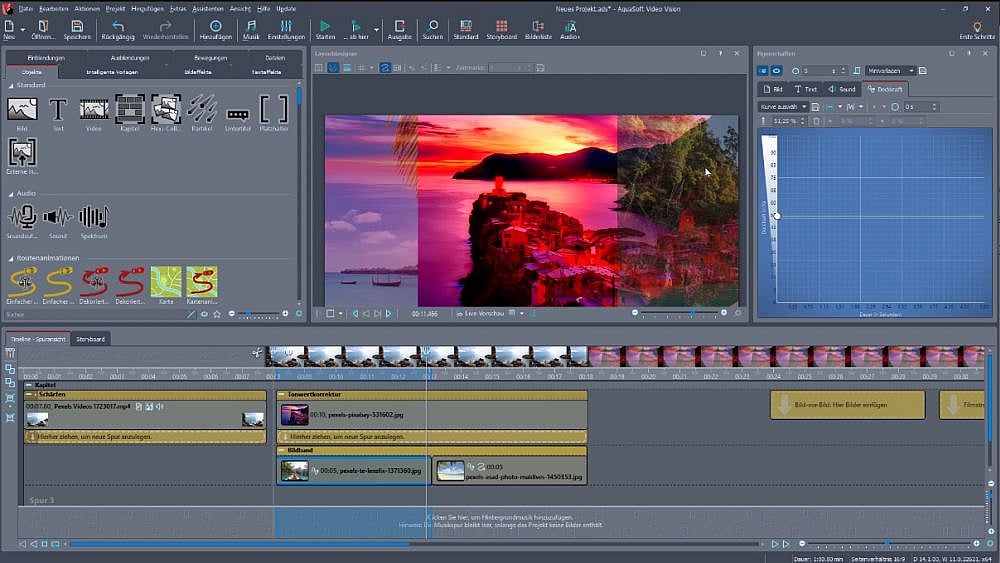
Task: Select the Spektrum audio object icon
Action: click(94, 217)
